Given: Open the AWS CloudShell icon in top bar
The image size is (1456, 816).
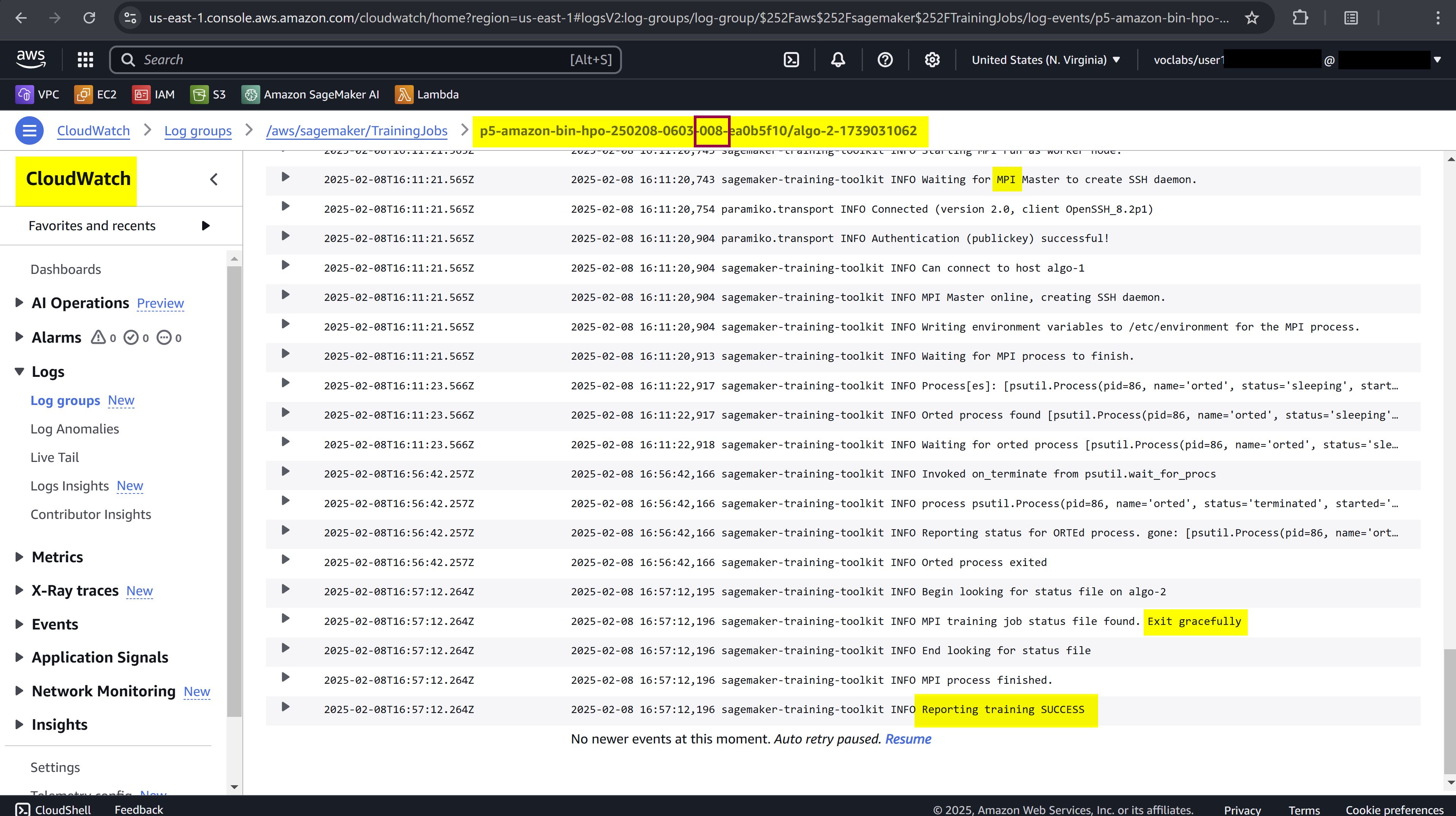Looking at the screenshot, I should [x=791, y=60].
